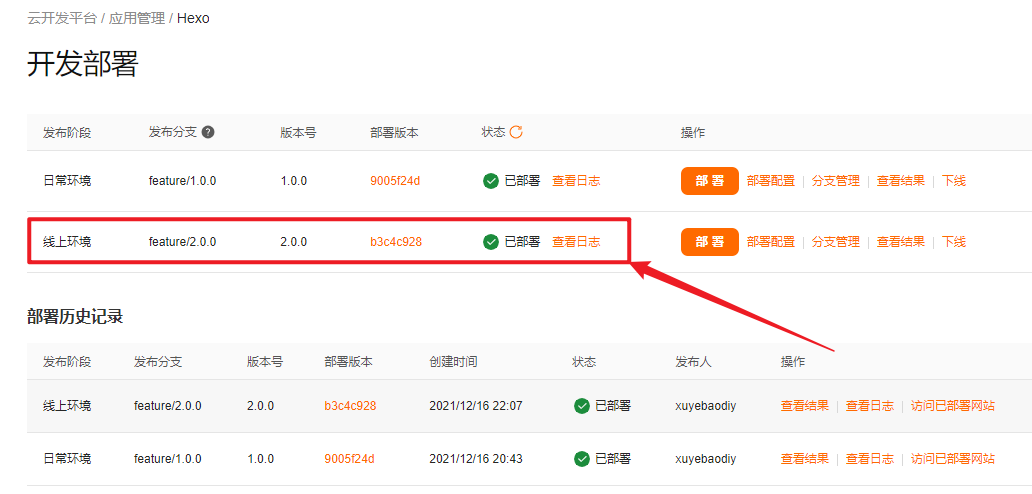Click green check icon in 日常环境 row
This screenshot has width=1032, height=494.
(x=490, y=181)
